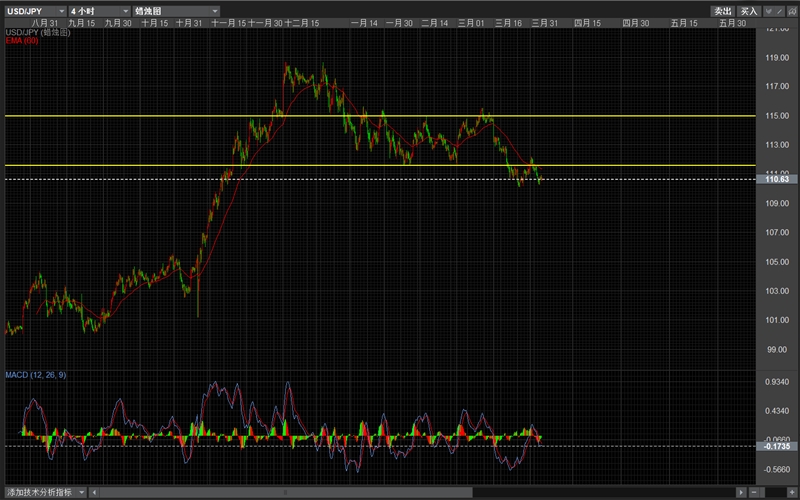Open the 添加技术分析指标 dropdown

[46, 492]
